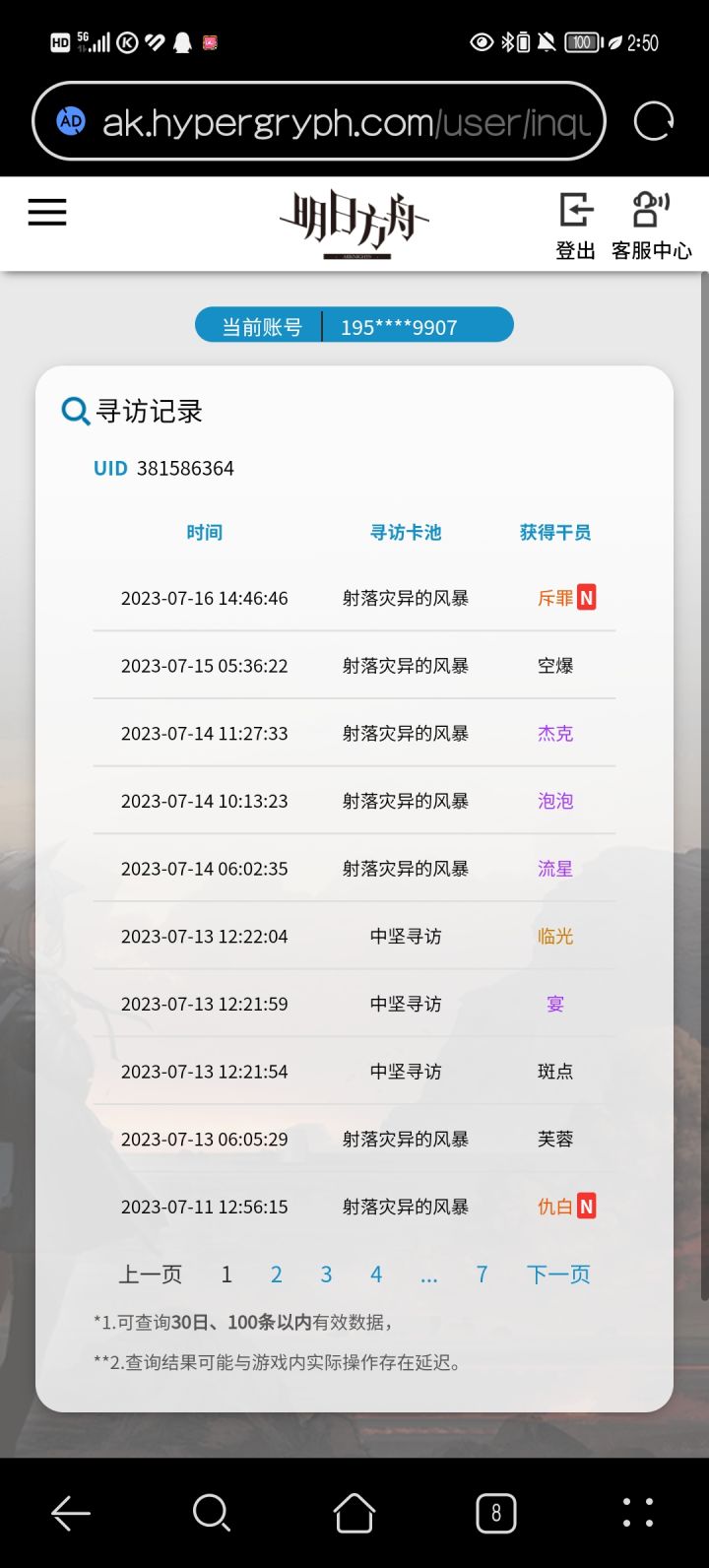709x1568 pixels.
Task: Tap timestamp 2023-07-16 14:46:46
Action: [205, 598]
